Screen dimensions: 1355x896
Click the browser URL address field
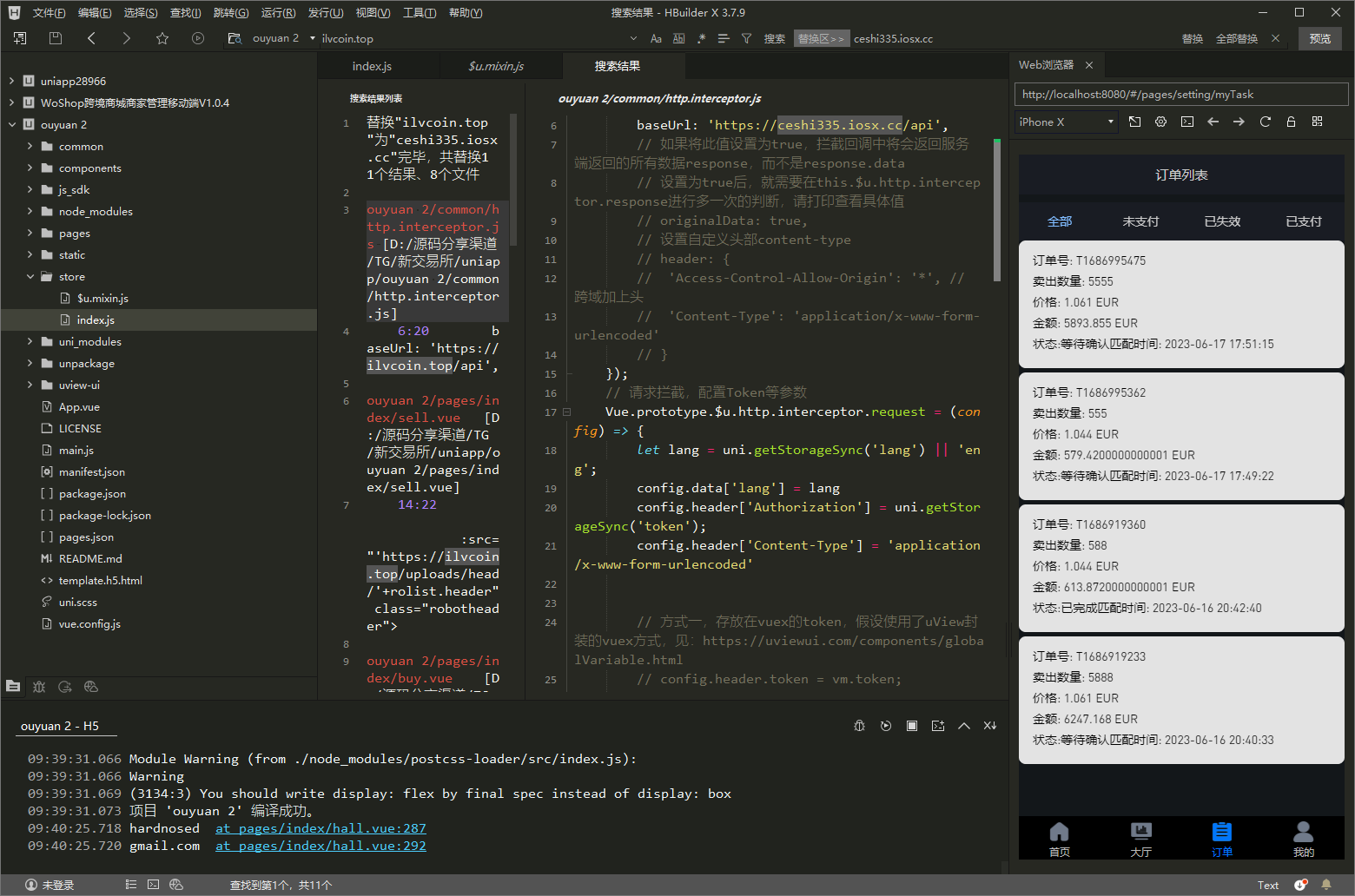click(1180, 94)
